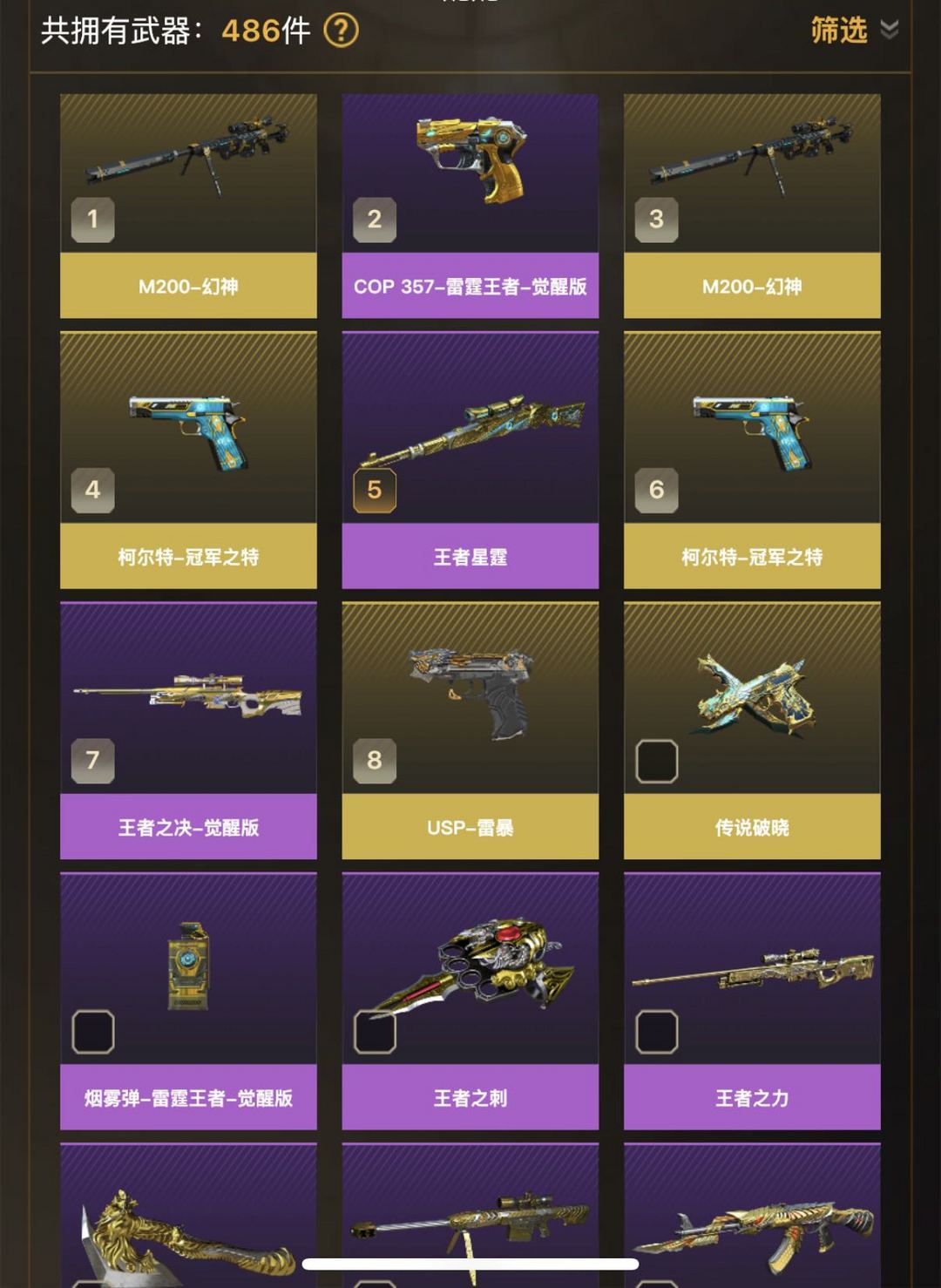Tick the checkbox on 王者之刺 card
Screen dimensions: 941x1288
click(x=375, y=1032)
